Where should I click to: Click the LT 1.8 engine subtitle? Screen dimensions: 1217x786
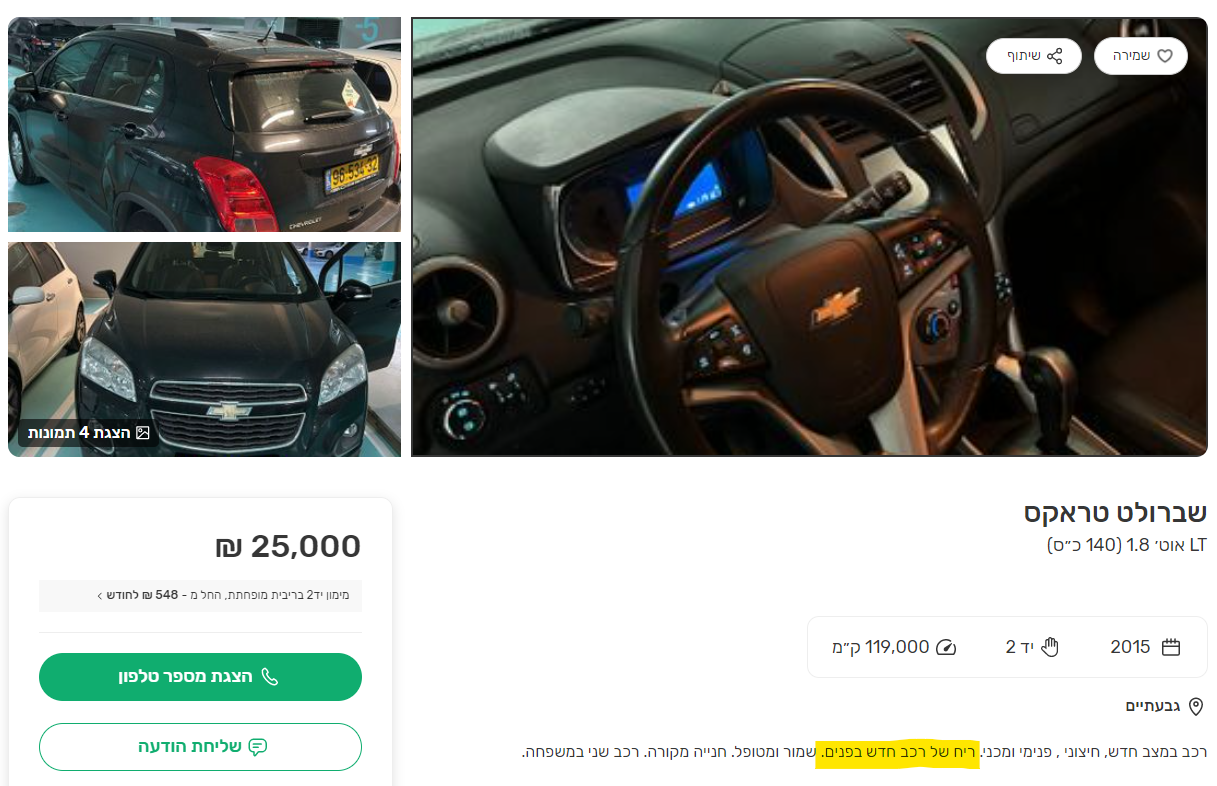click(x=1127, y=545)
